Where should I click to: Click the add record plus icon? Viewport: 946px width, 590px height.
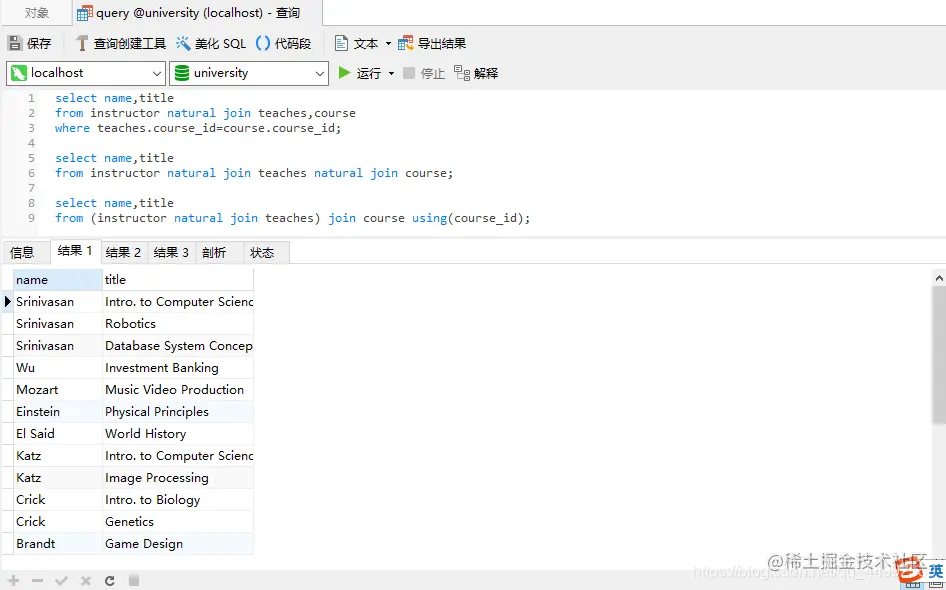point(13,580)
